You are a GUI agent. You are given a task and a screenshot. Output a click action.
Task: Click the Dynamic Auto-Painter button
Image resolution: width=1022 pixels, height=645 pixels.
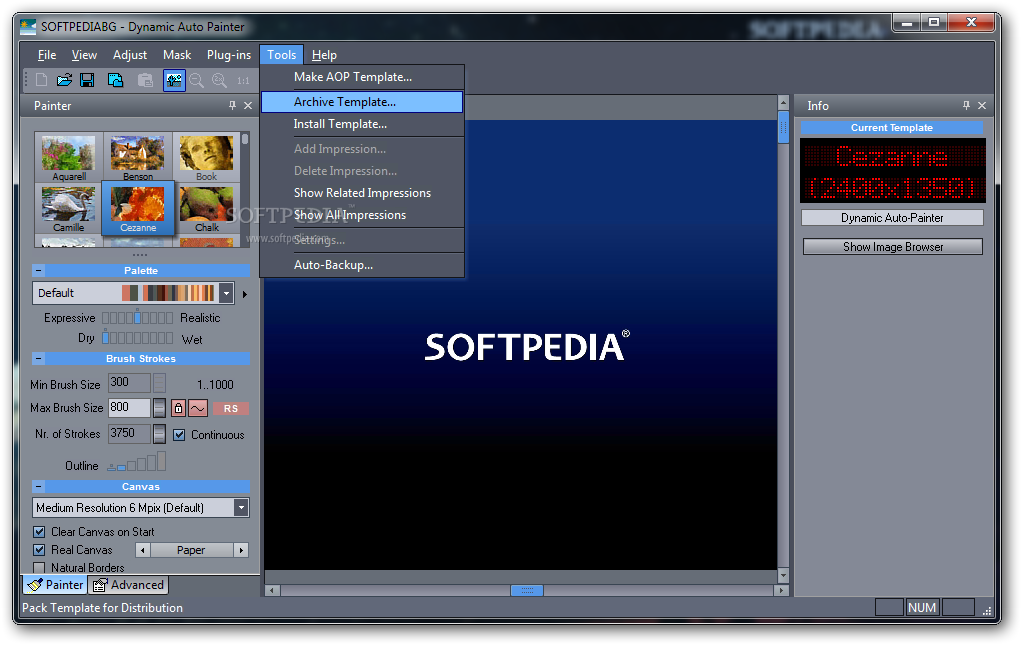point(892,218)
